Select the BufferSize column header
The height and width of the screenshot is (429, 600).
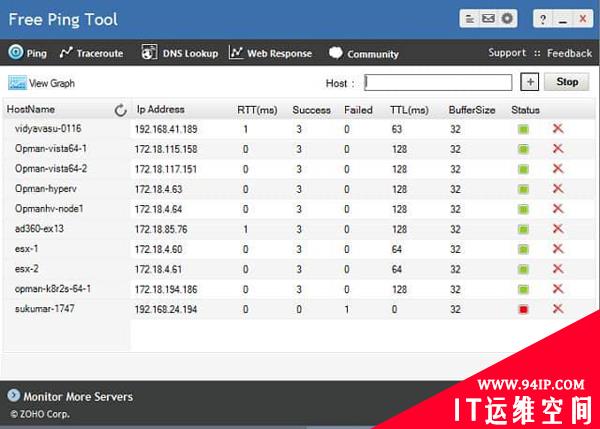tap(472, 110)
